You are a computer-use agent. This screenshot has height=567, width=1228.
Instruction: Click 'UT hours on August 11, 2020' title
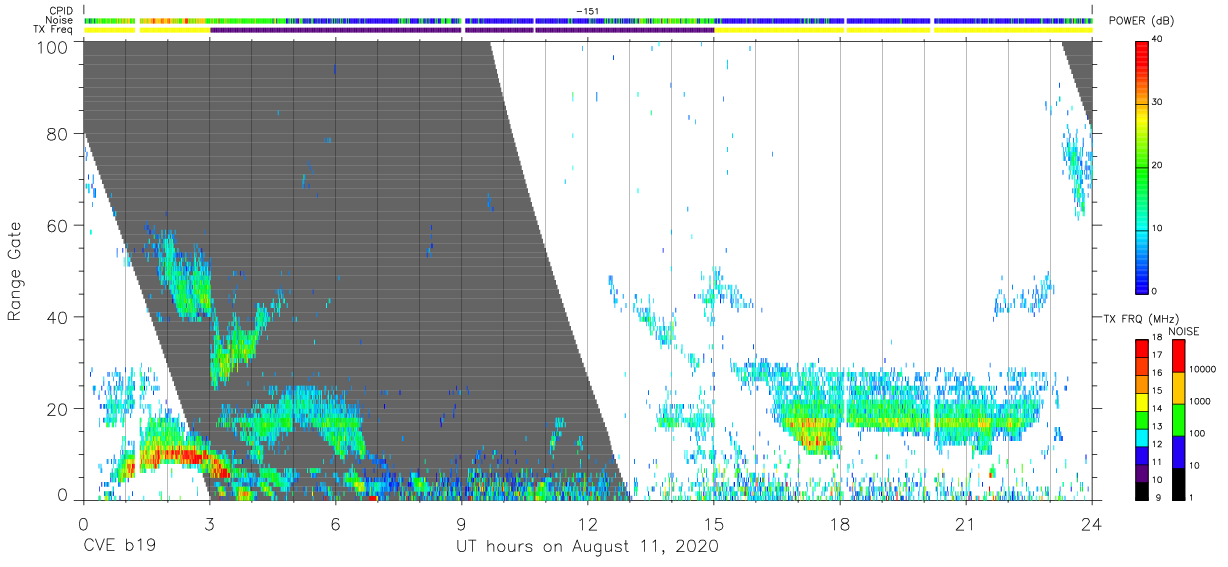pos(587,547)
